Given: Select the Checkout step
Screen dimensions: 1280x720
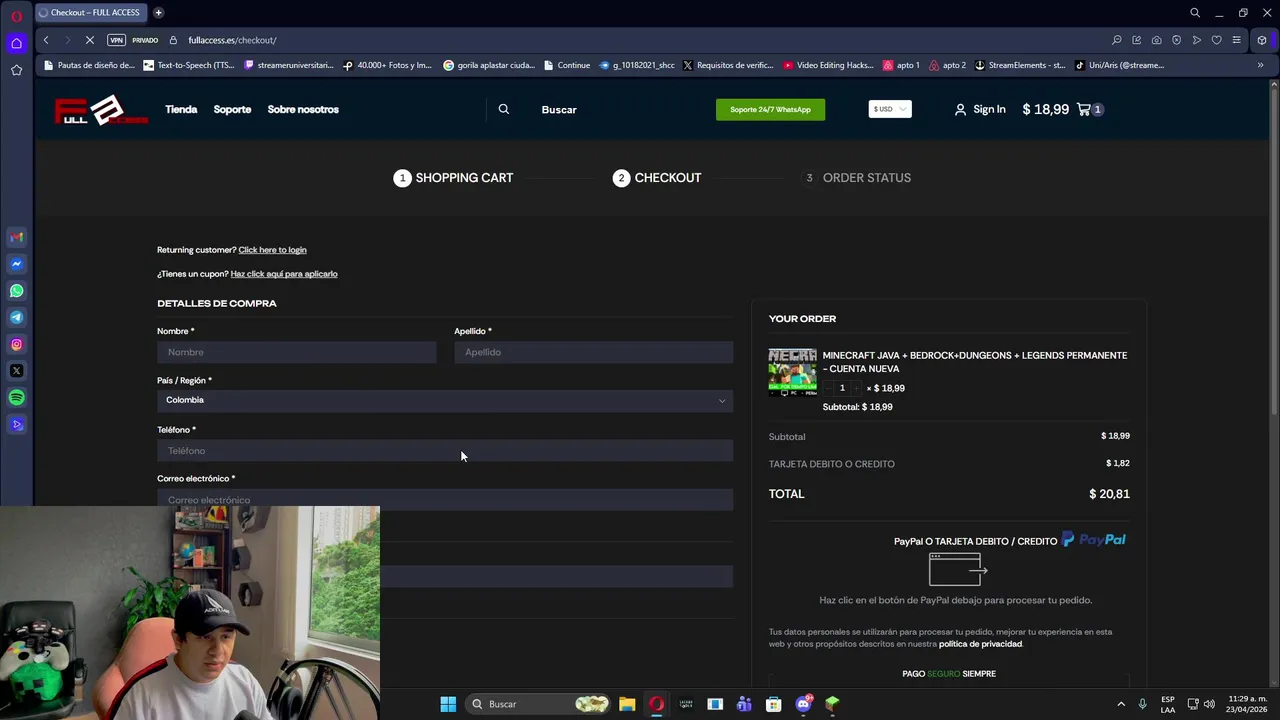Looking at the screenshot, I should click(657, 178).
